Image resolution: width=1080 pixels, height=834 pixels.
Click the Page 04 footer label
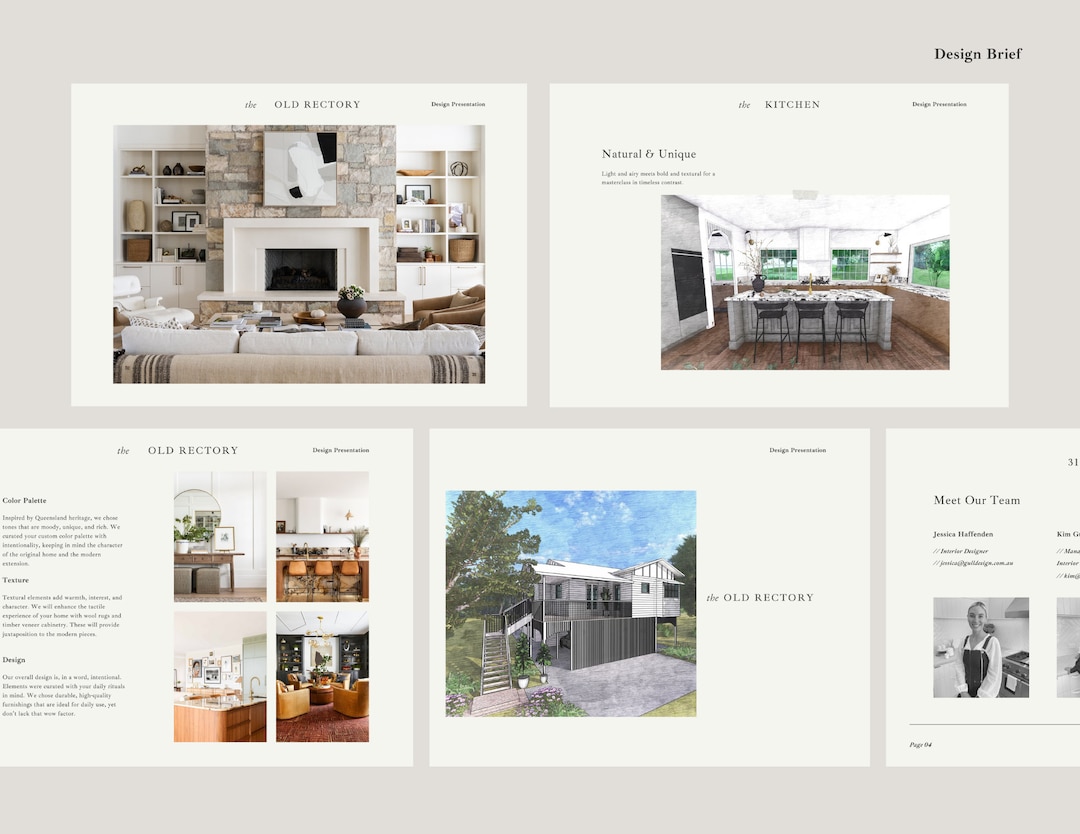coord(919,744)
